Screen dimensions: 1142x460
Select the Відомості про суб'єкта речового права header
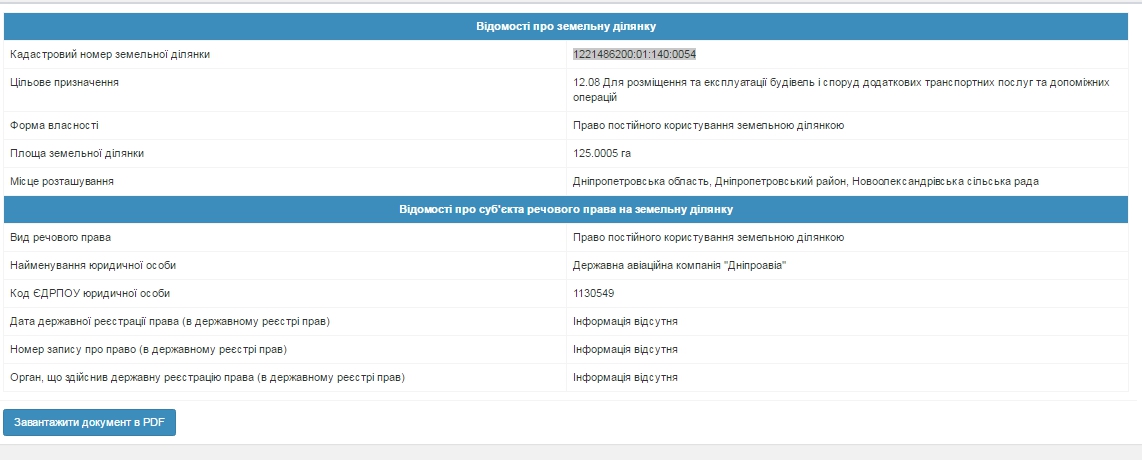point(565,210)
